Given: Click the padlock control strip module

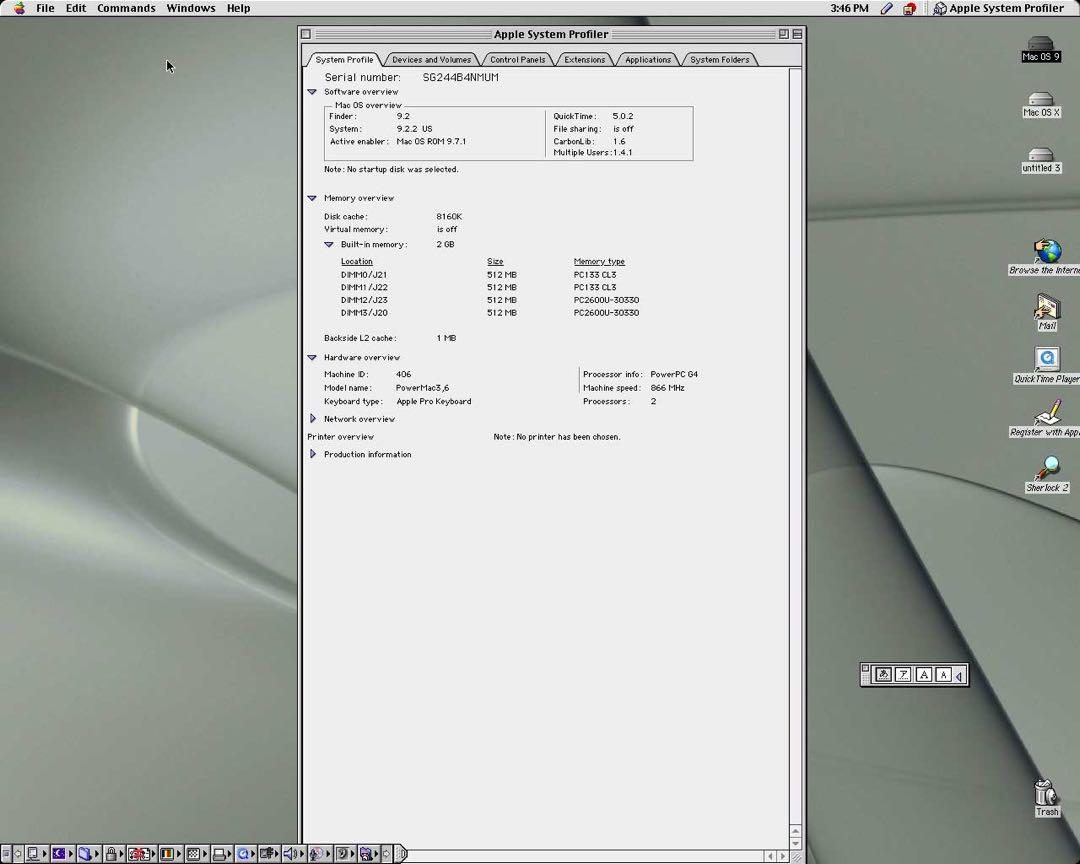Looking at the screenshot, I should [x=112, y=854].
